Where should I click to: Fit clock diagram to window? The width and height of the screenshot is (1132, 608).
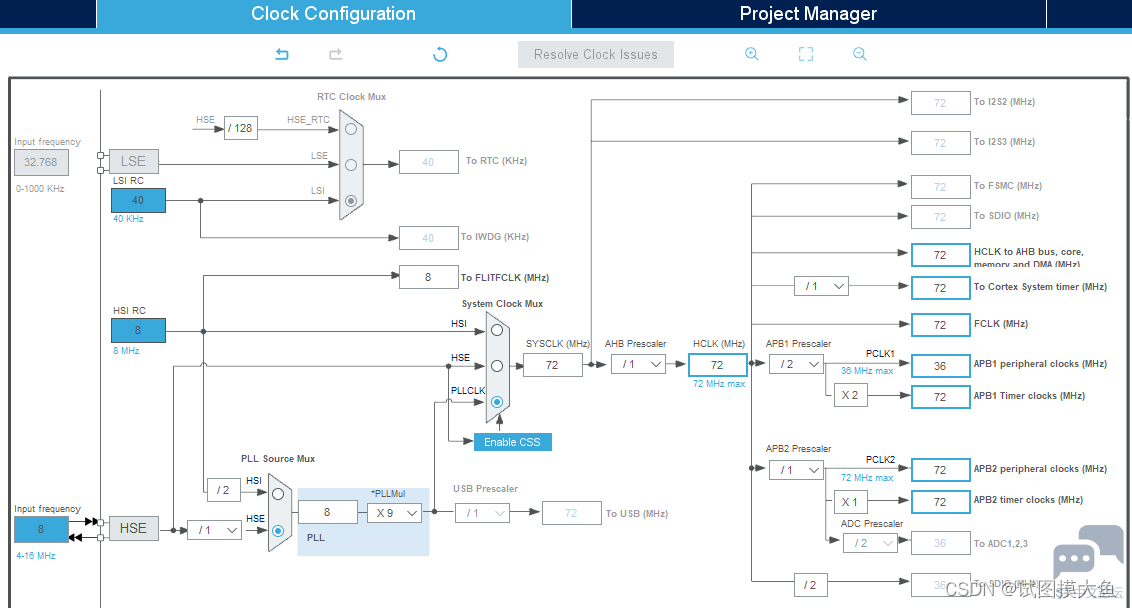[x=806, y=54]
